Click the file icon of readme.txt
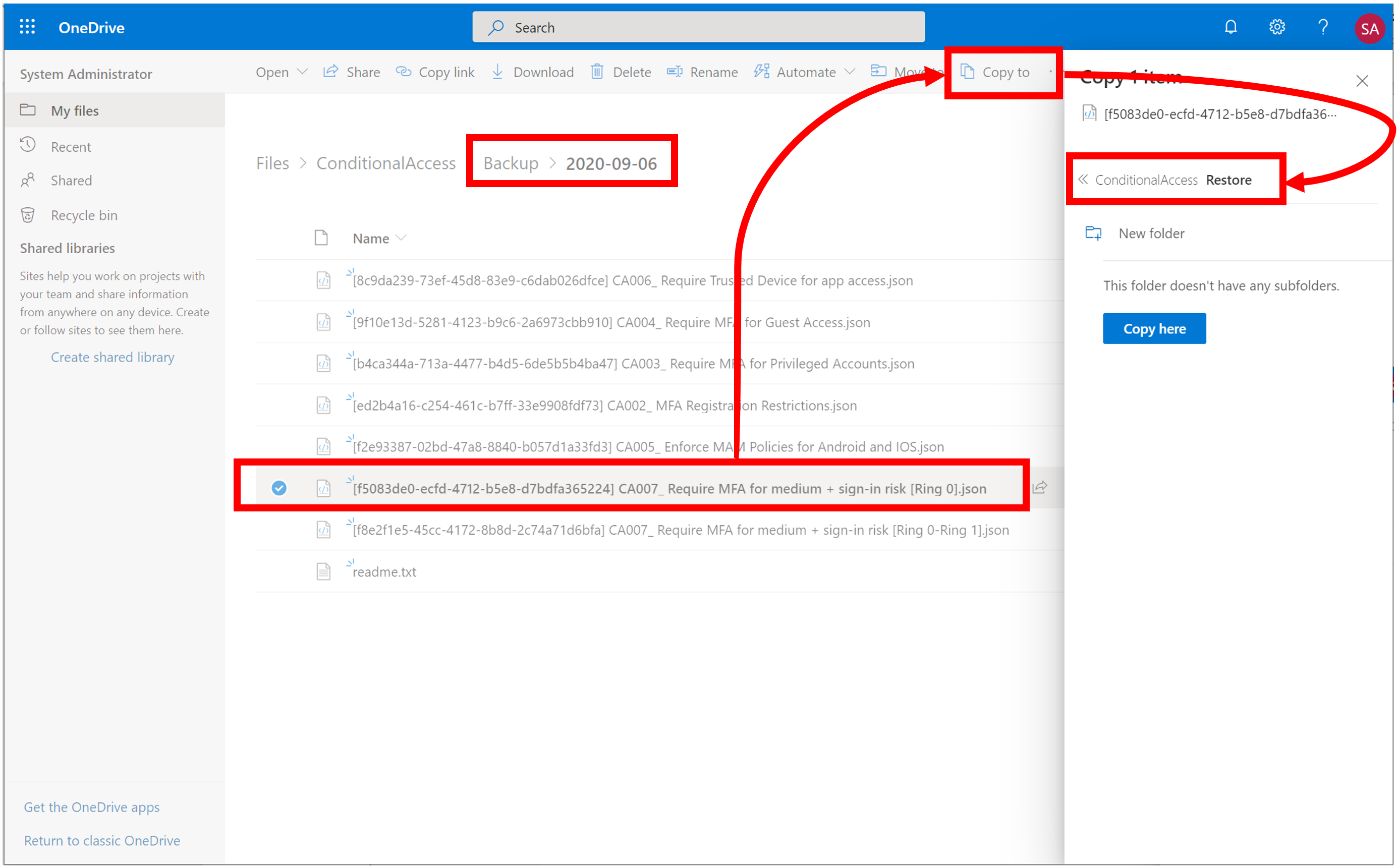Viewport: 1398px width, 868px height. tap(324, 572)
